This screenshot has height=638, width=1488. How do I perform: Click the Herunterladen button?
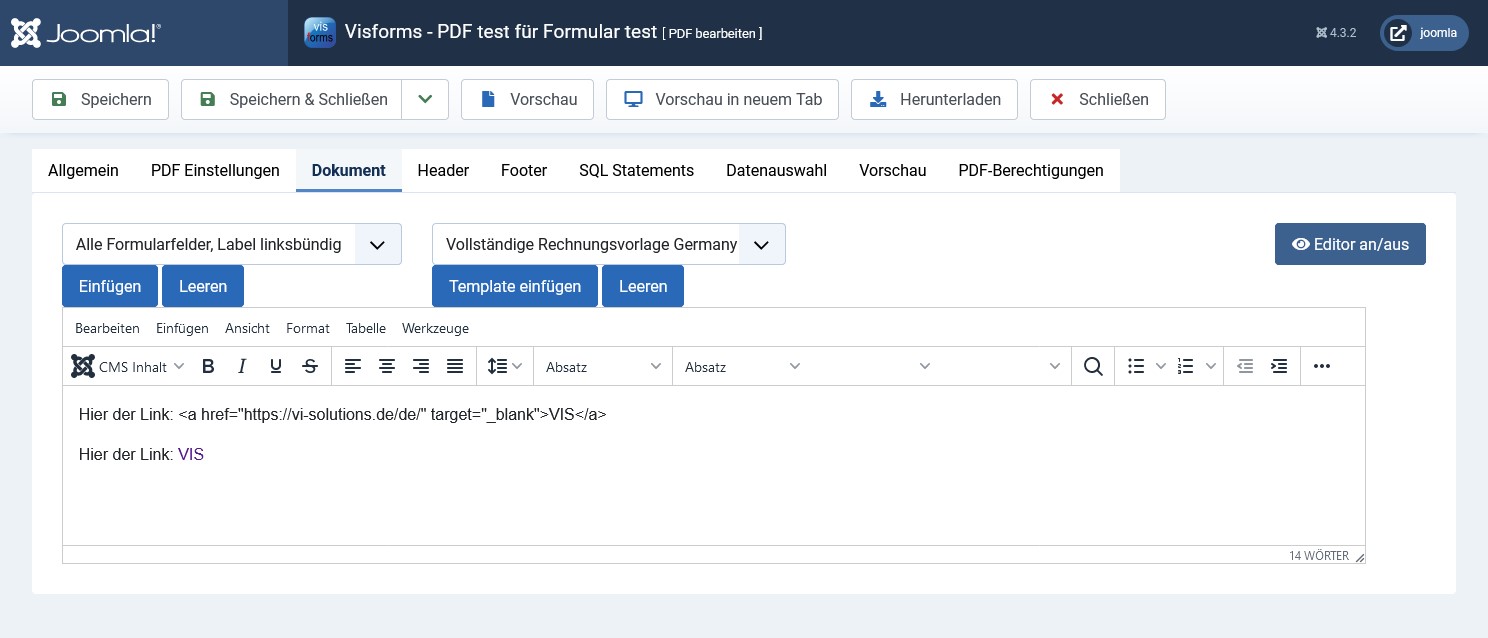tap(934, 99)
